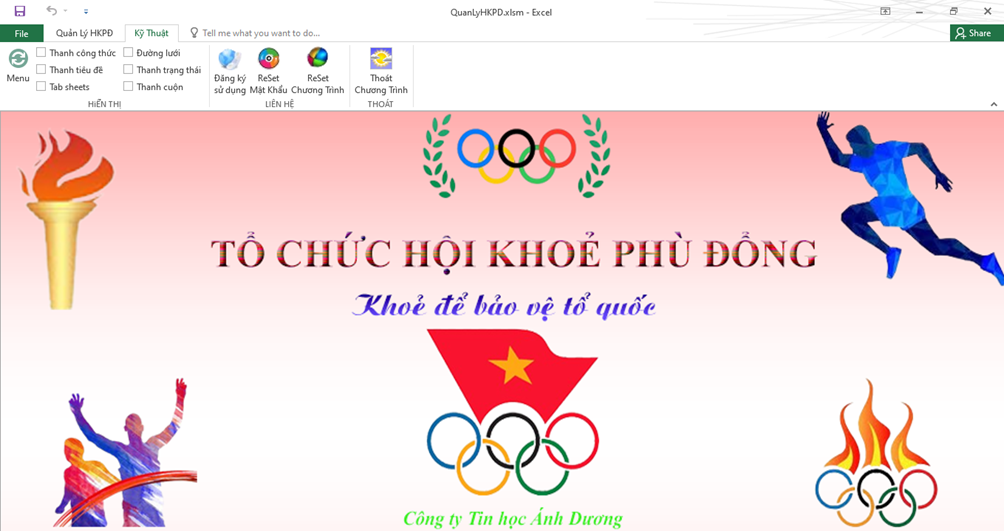Toggle Thanh trạng thái checkbox
This screenshot has height=531, width=1004.
pos(128,69)
